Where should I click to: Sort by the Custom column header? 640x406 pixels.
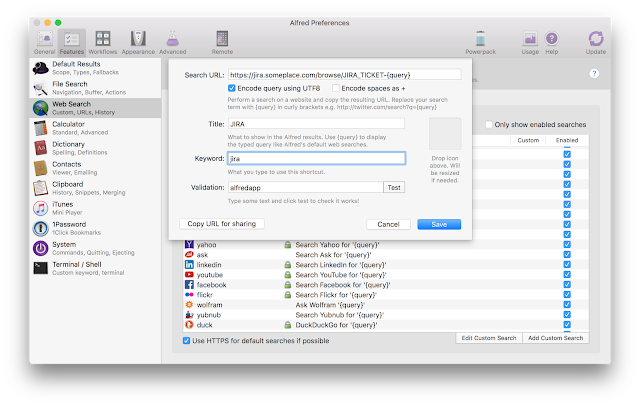[528, 140]
